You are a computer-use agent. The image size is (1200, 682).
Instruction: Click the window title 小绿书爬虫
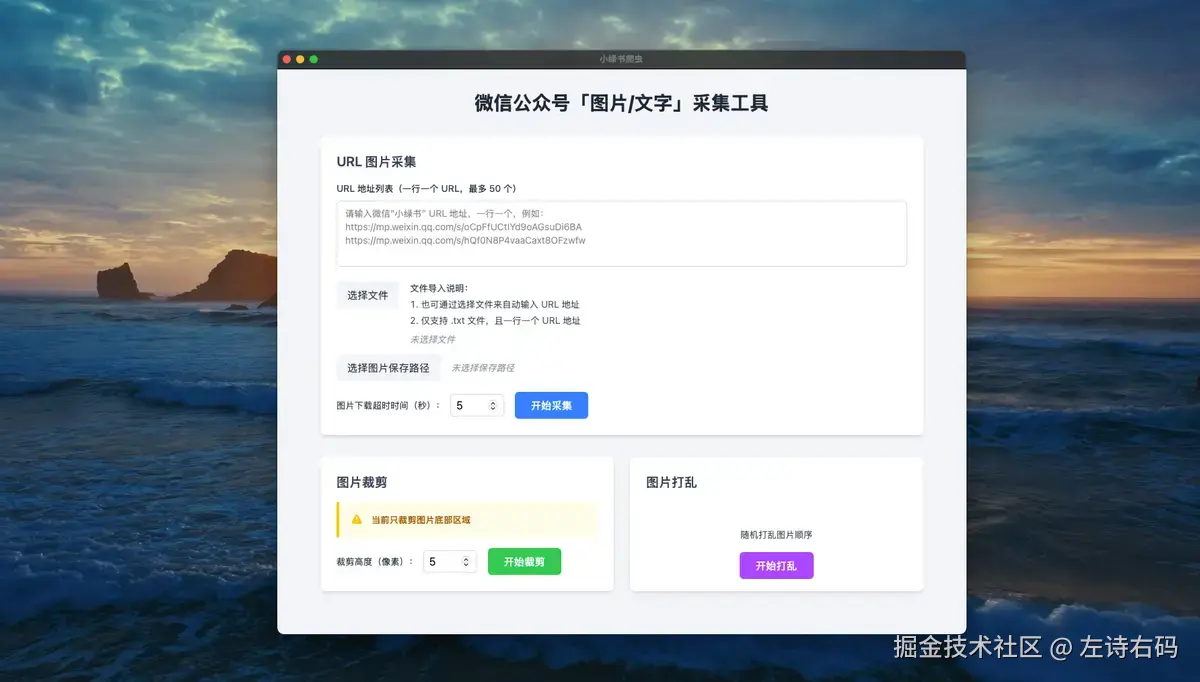point(621,59)
